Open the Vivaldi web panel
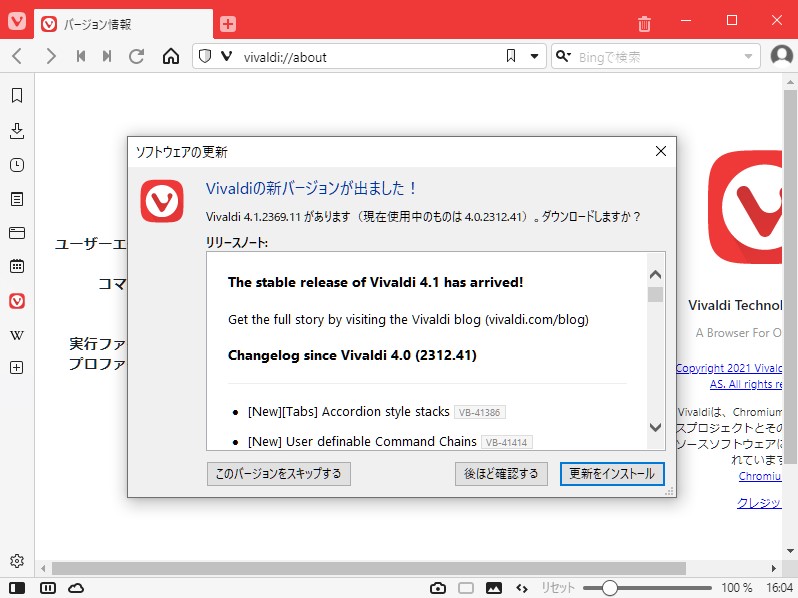 (17, 301)
